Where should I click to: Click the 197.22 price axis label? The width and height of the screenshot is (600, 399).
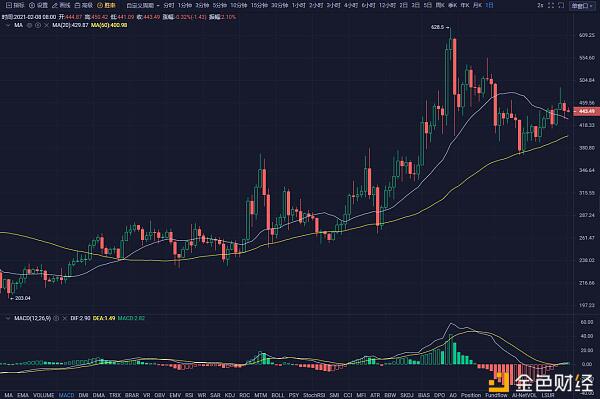click(x=587, y=305)
